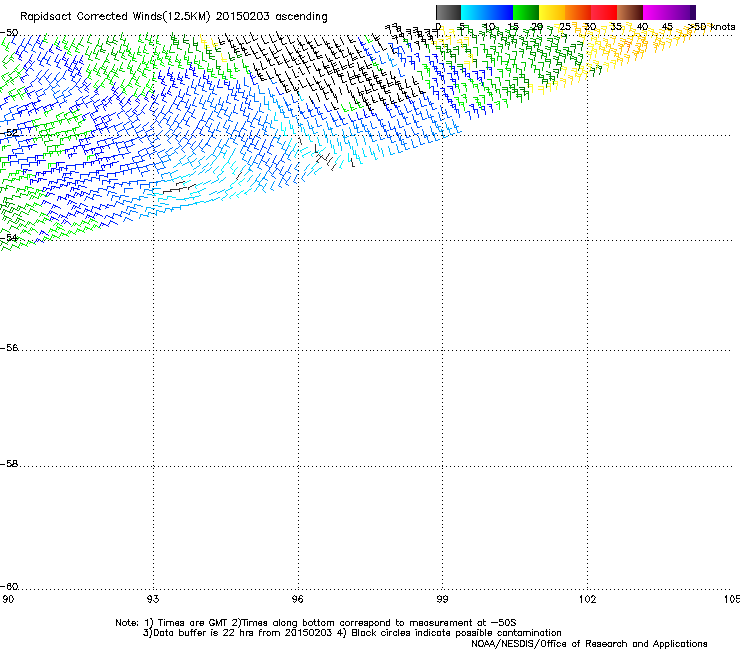Image resolution: width=740 pixels, height=650 pixels.
Task: Click the latitude label '-58'
Action: click(9, 464)
